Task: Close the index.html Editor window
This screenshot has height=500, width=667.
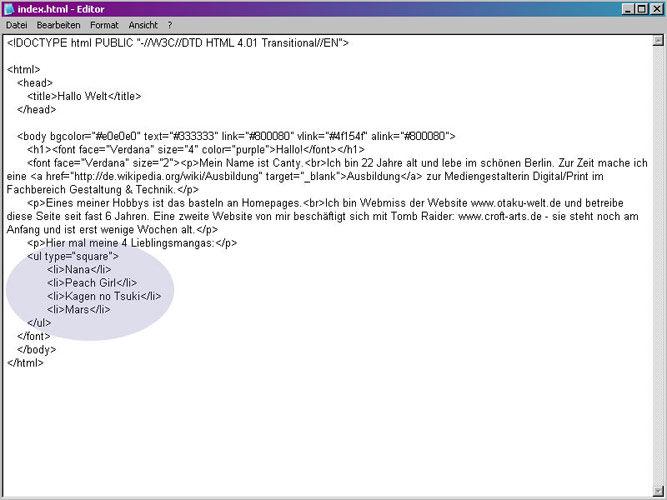Action: pyautogui.click(x=655, y=8)
